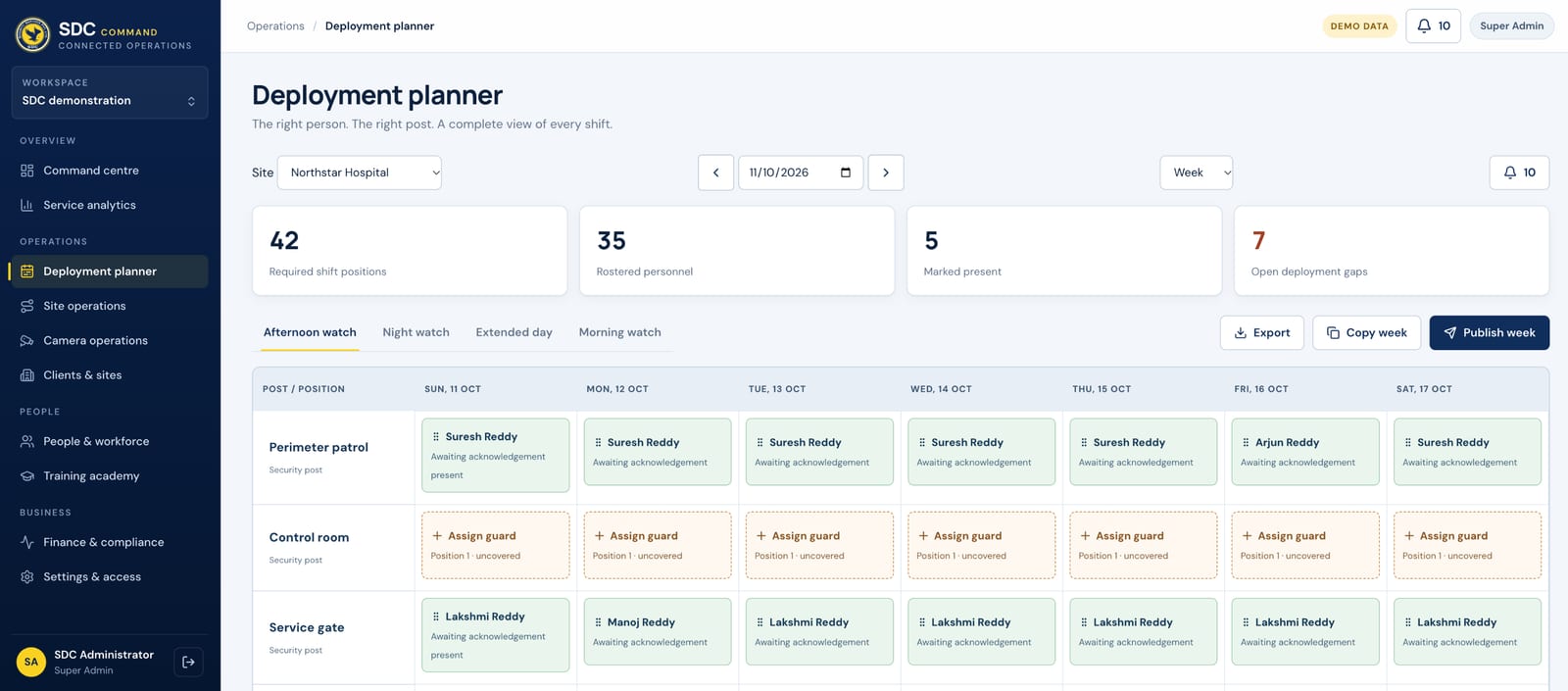
Task: Assign guard for Control room Tue 13 Oct
Action: tap(819, 545)
